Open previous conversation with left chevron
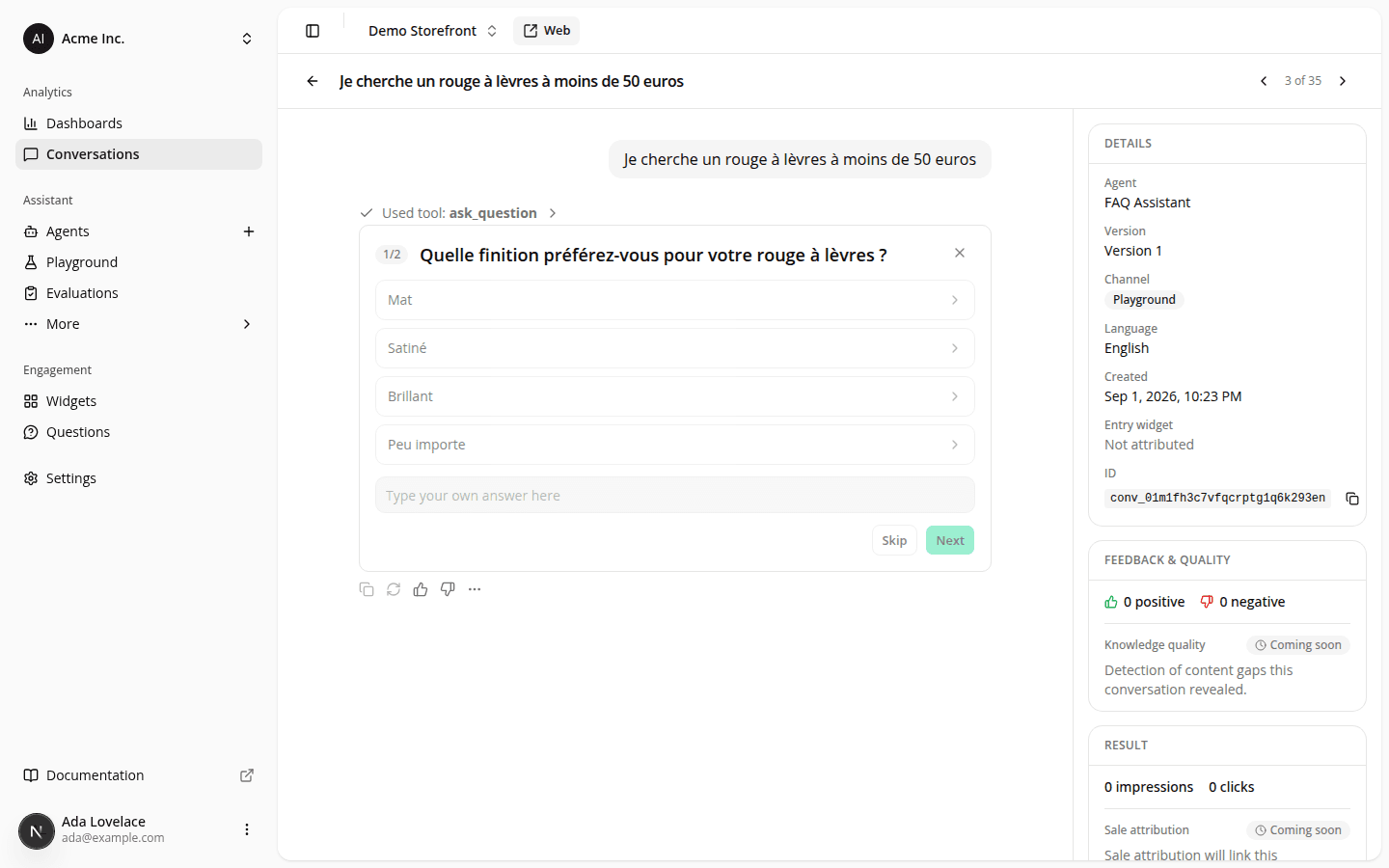The image size is (1389, 868). 1264,81
